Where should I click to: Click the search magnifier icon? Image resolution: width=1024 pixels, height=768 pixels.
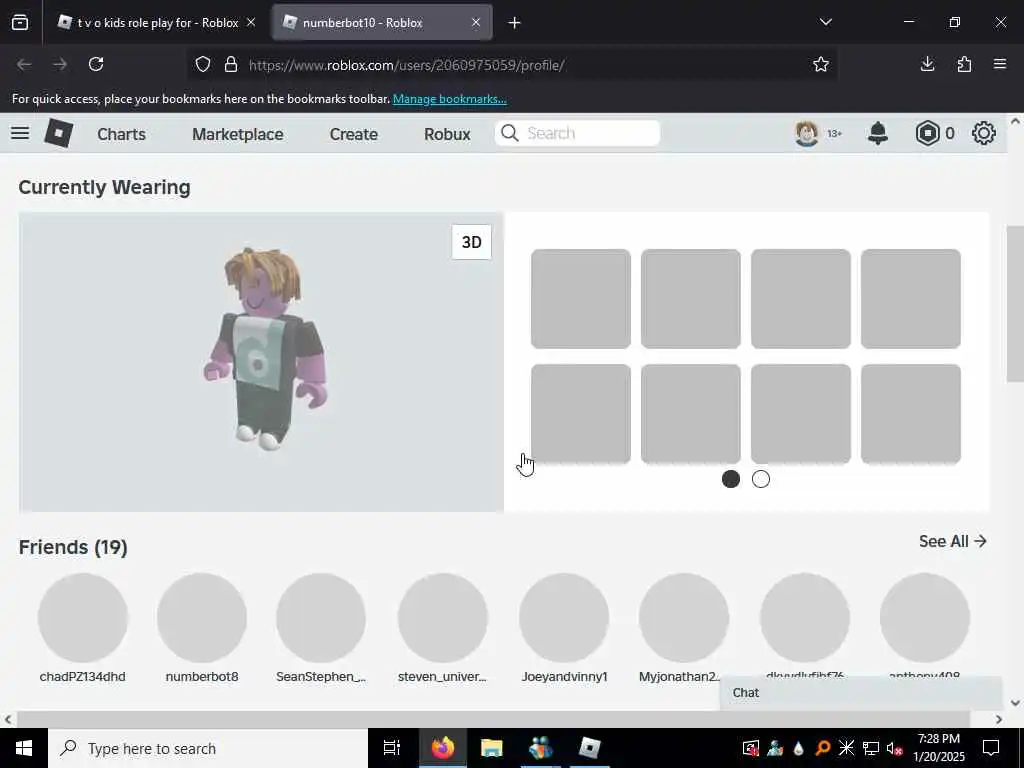point(510,133)
